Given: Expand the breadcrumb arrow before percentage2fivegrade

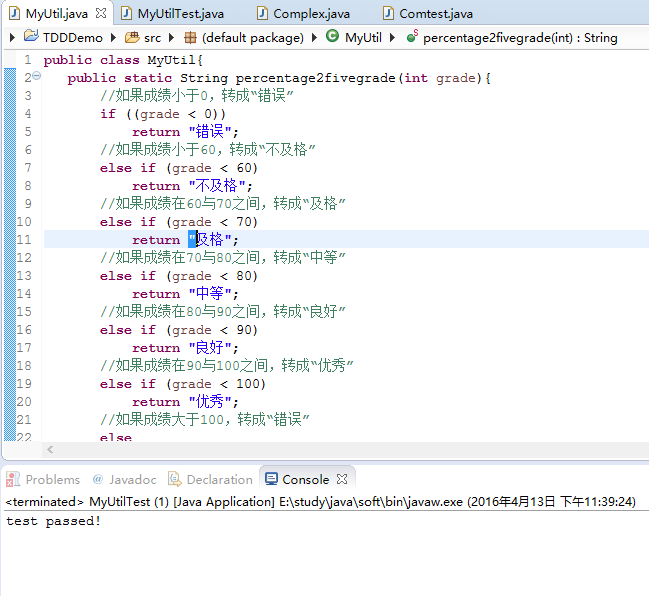Looking at the screenshot, I should coord(393,38).
